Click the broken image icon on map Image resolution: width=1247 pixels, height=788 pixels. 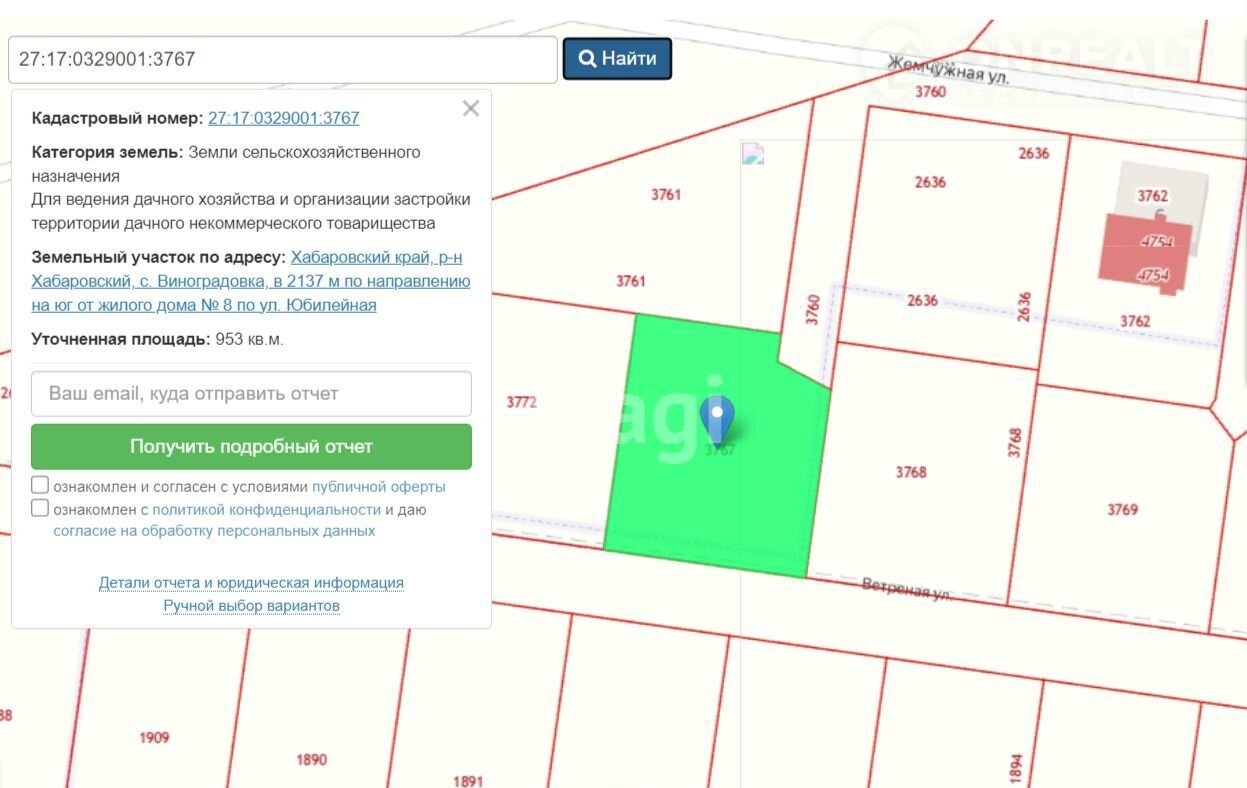(752, 154)
